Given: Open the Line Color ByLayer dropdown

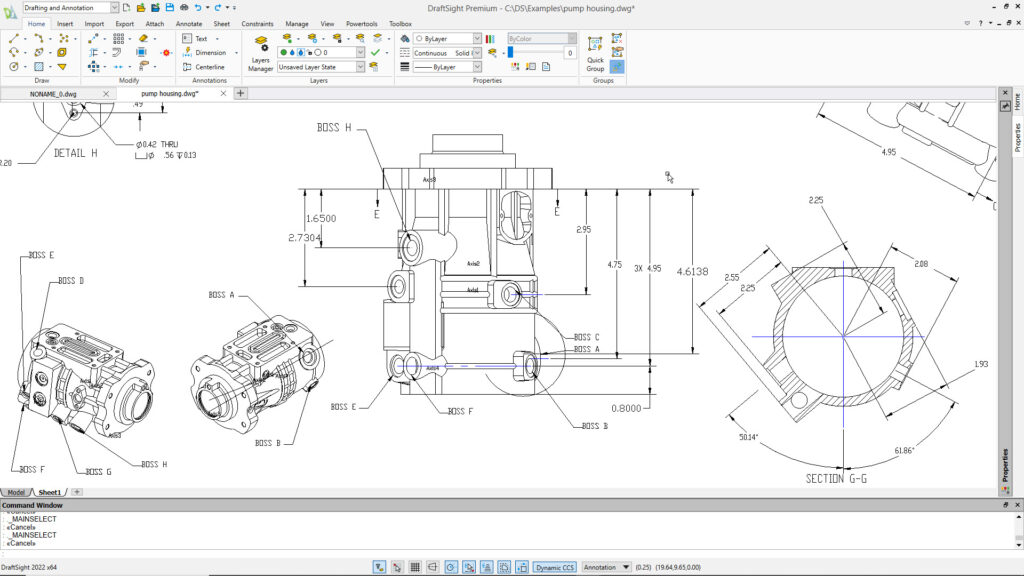Looking at the screenshot, I should pos(476,39).
